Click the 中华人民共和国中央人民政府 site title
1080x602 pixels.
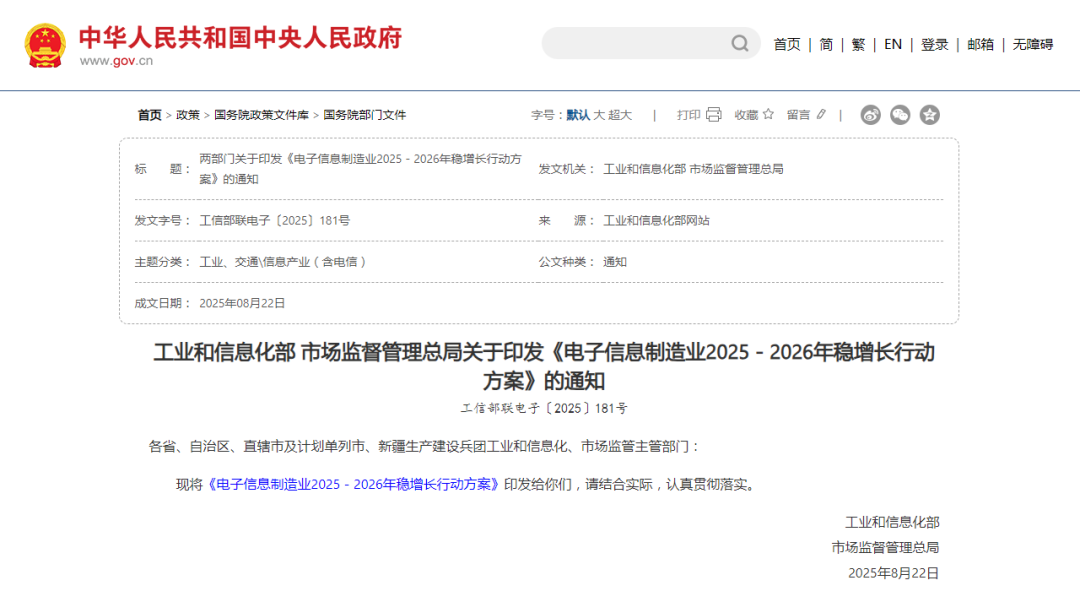240,38
